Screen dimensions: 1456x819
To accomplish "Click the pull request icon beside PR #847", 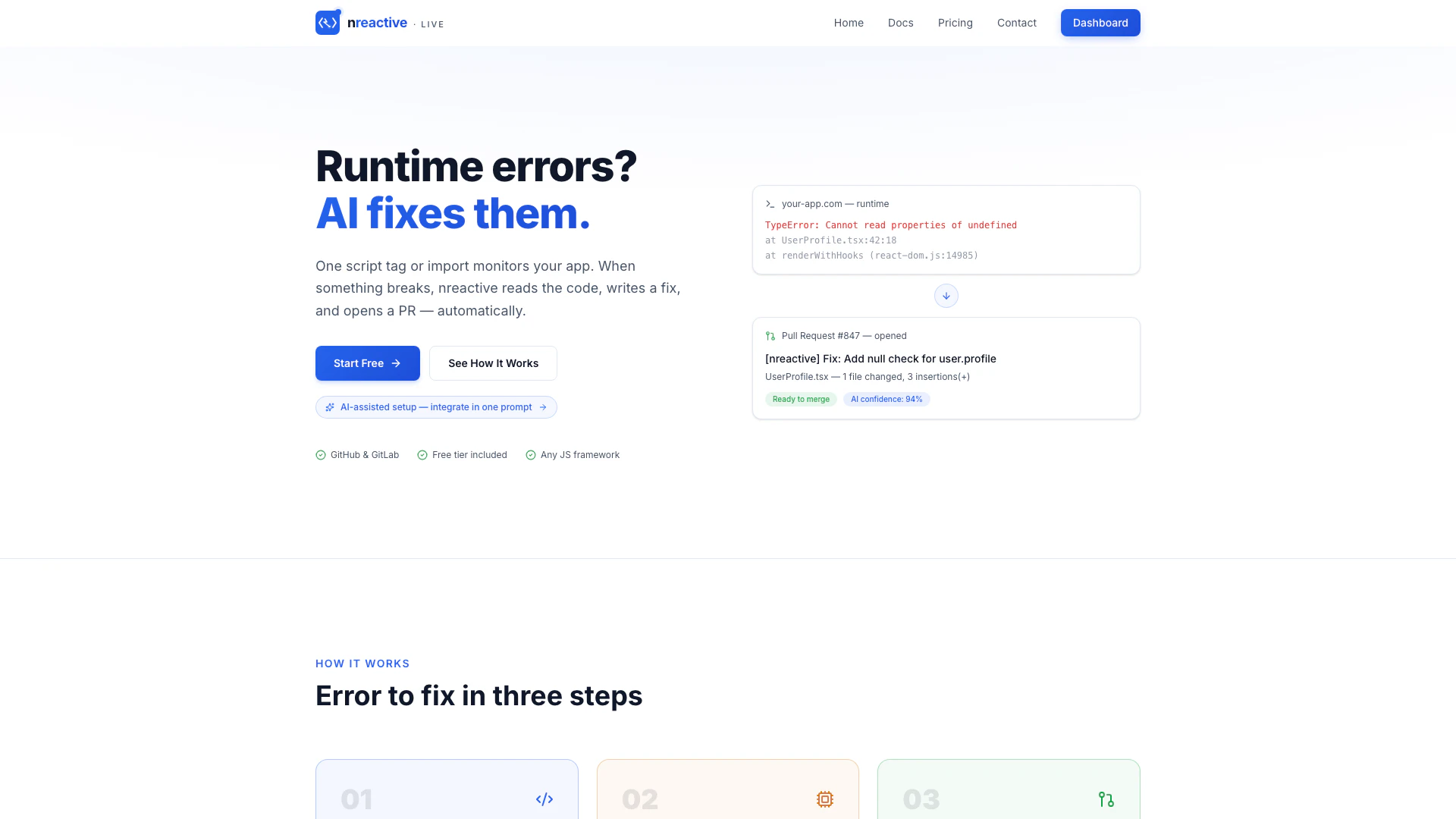I will coord(770,336).
